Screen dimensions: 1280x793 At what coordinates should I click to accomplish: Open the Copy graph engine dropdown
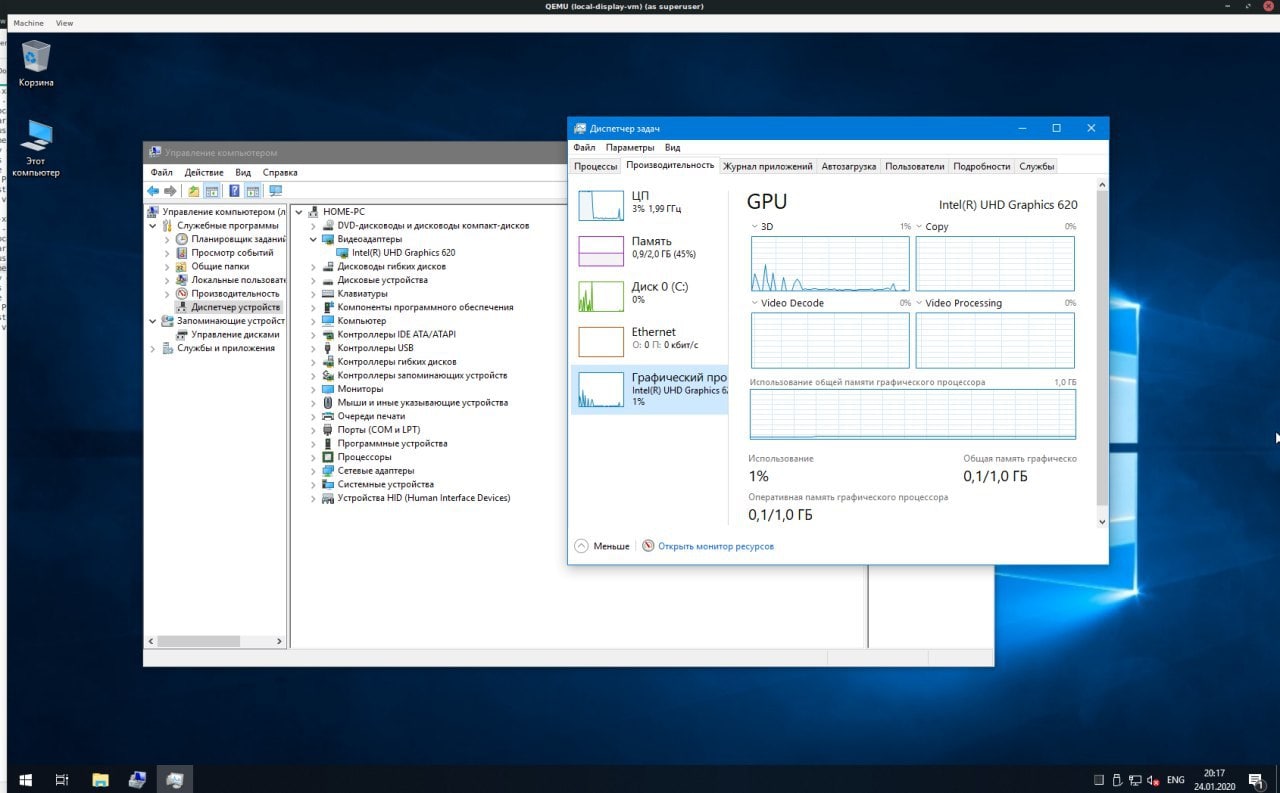point(920,227)
